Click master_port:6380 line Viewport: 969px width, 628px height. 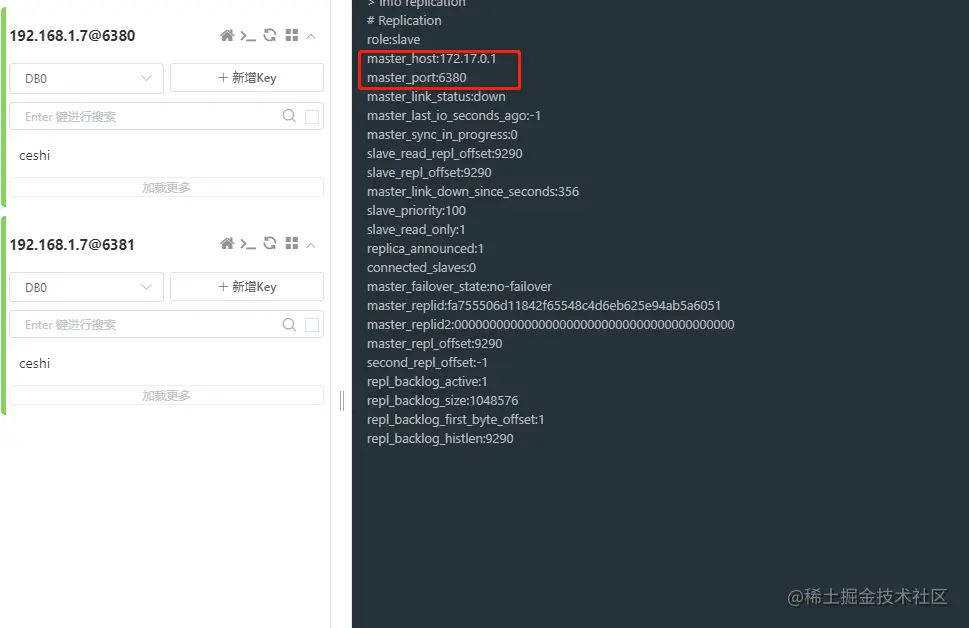pos(417,78)
